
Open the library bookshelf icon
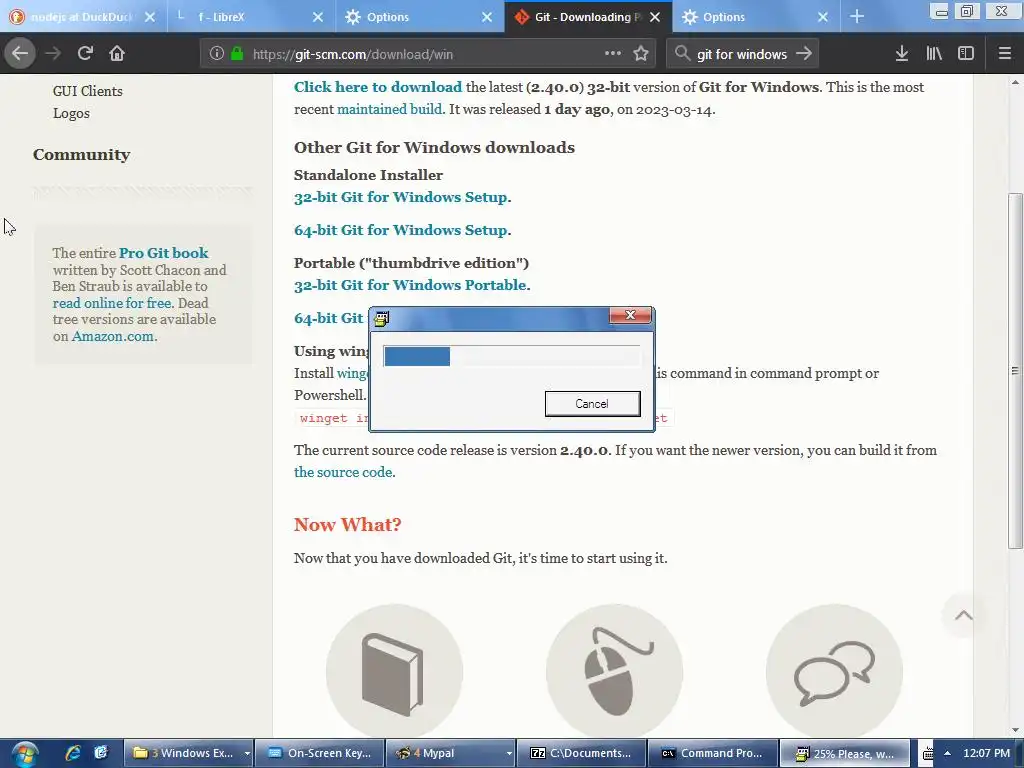click(x=934, y=54)
